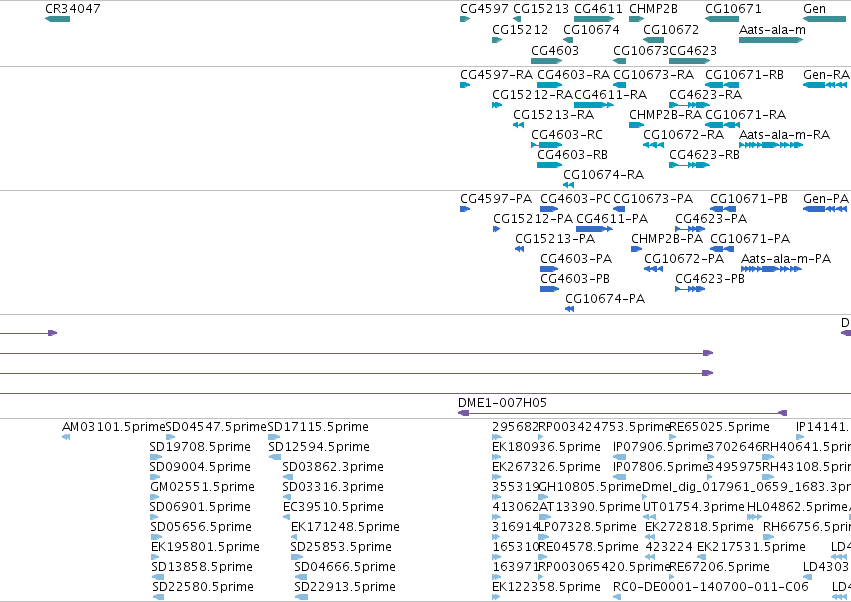Select the DME1-007H05 BAC clone line
851x602 pixels.
point(623,413)
